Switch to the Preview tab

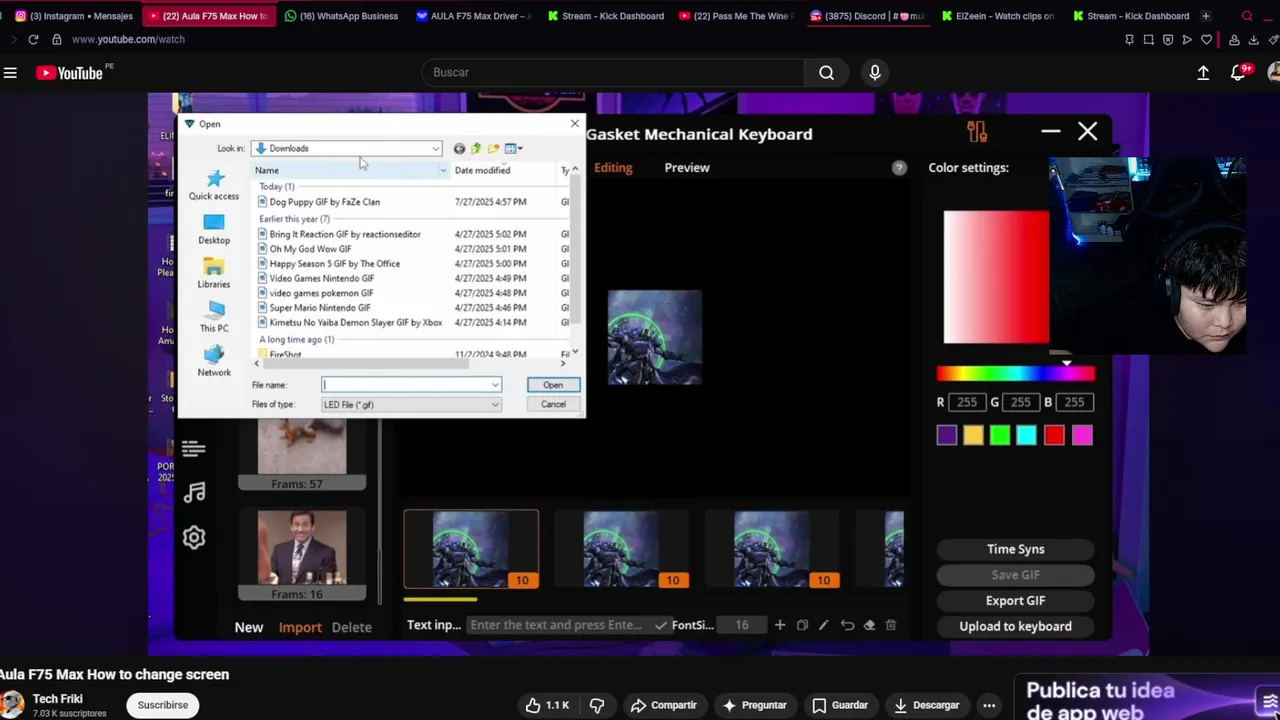click(x=687, y=168)
